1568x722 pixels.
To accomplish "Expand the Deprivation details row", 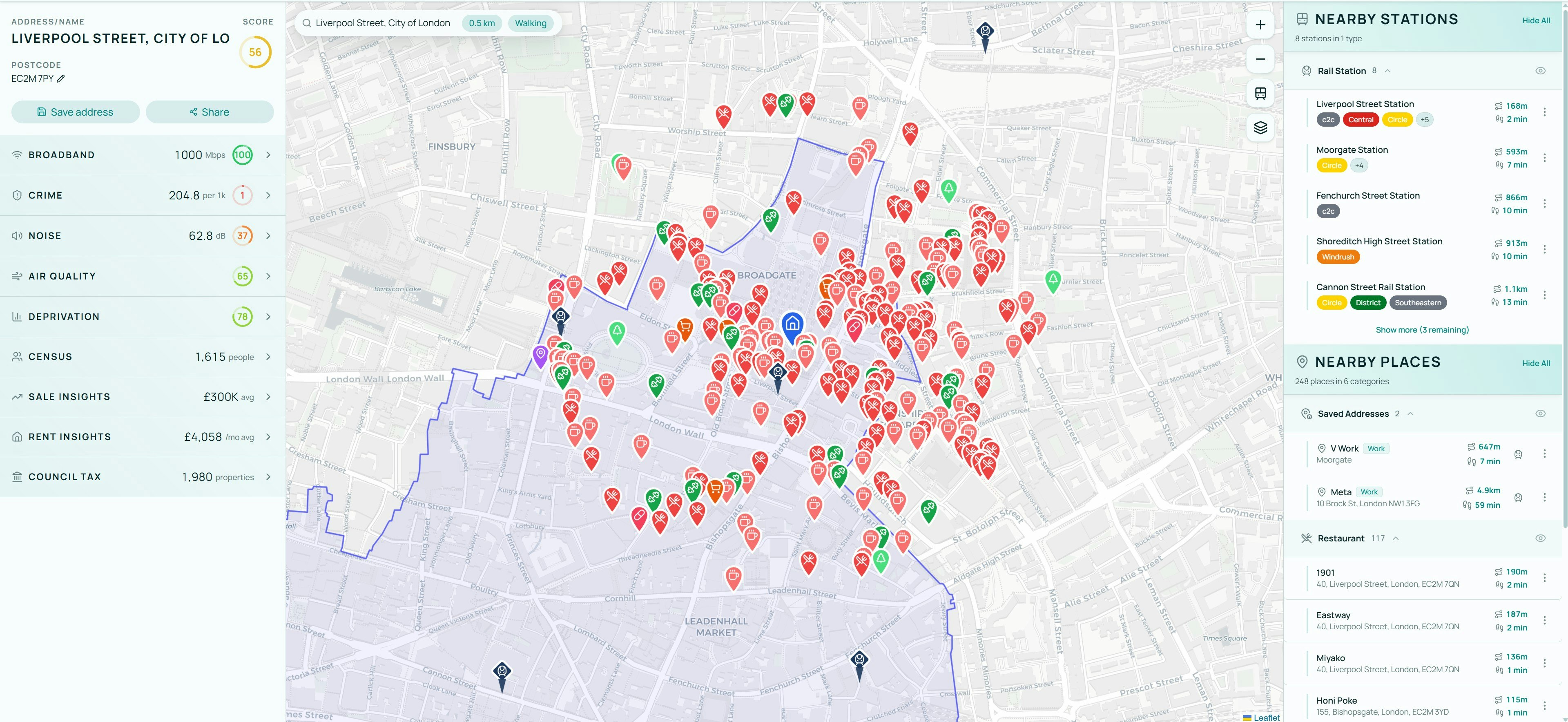I will [x=143, y=317].
